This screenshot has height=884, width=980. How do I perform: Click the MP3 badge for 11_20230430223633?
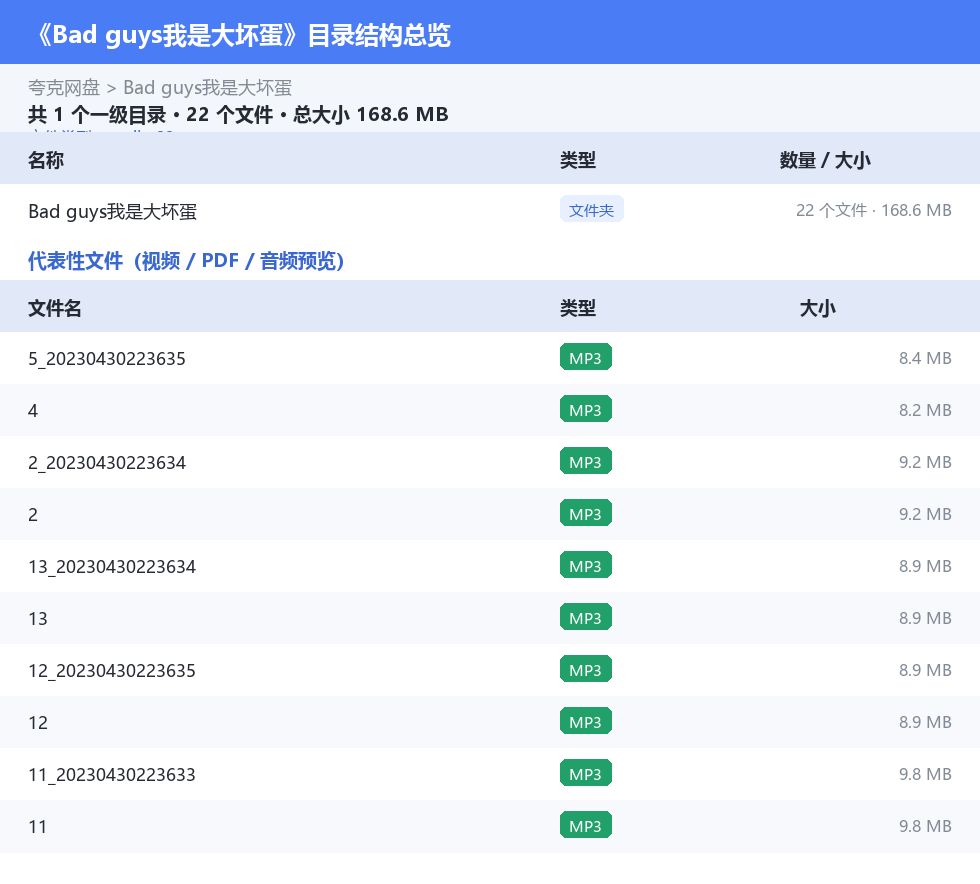click(586, 773)
